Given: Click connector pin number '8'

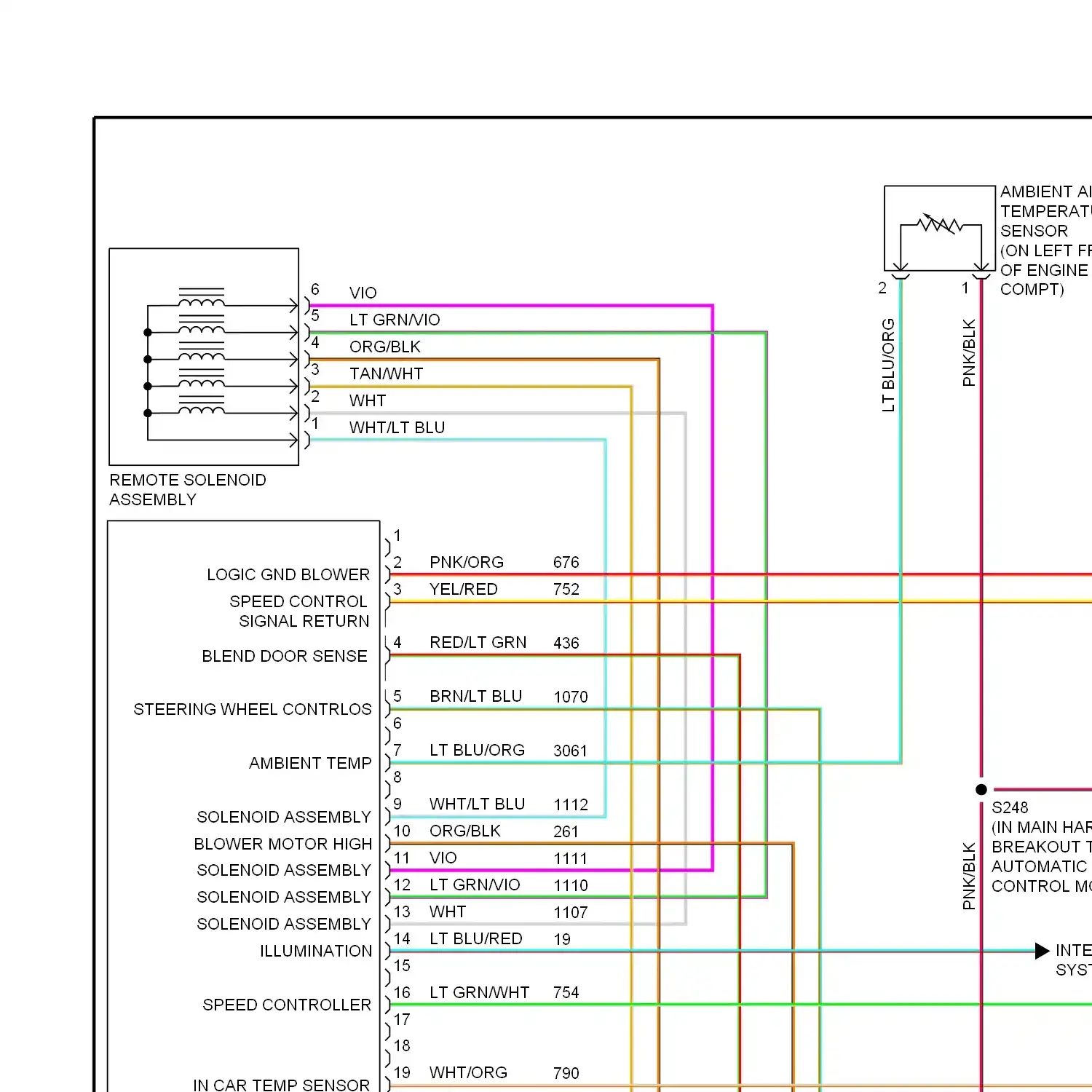Looking at the screenshot, I should (397, 777).
